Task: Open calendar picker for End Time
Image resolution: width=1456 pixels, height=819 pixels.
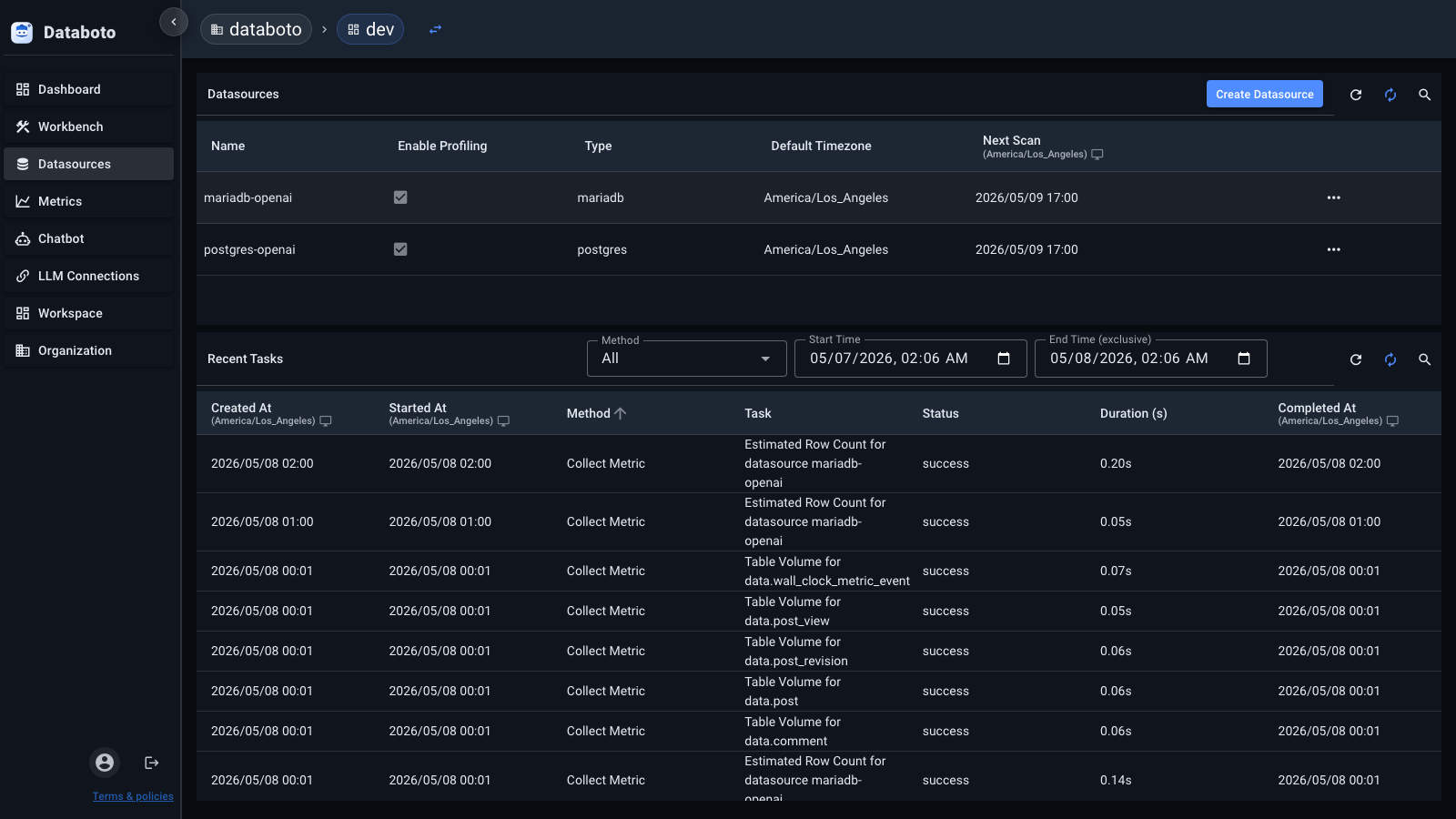Action: pyautogui.click(x=1244, y=359)
